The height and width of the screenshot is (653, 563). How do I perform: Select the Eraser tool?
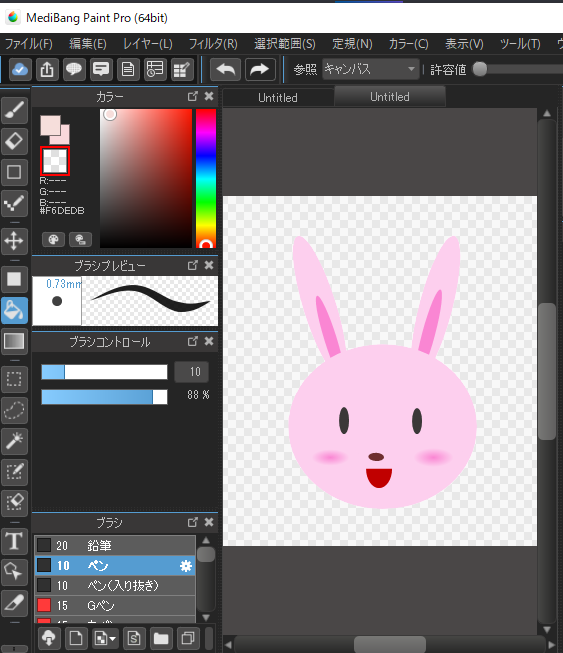tap(15, 141)
